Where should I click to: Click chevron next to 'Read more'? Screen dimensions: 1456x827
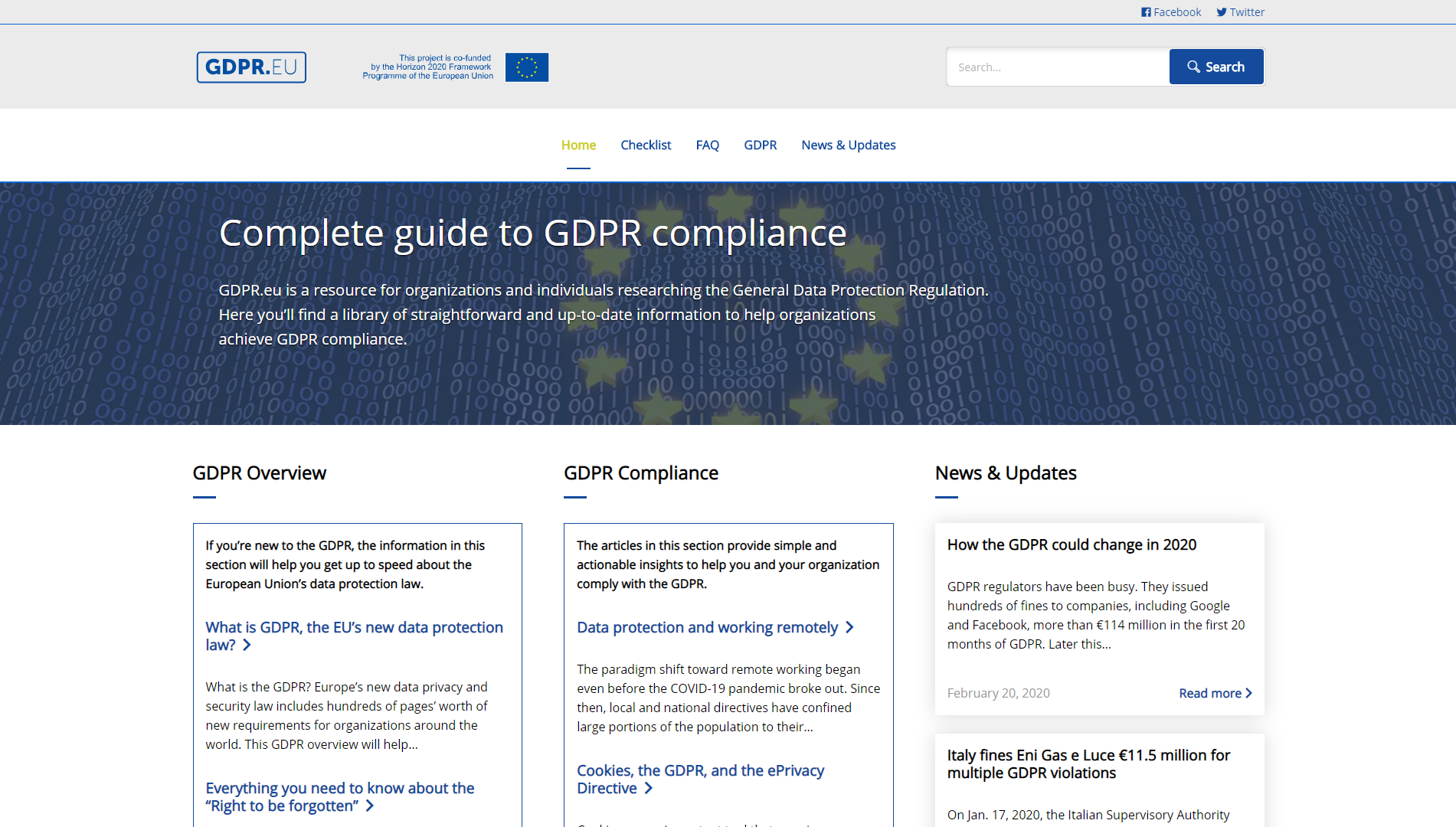tap(1248, 693)
